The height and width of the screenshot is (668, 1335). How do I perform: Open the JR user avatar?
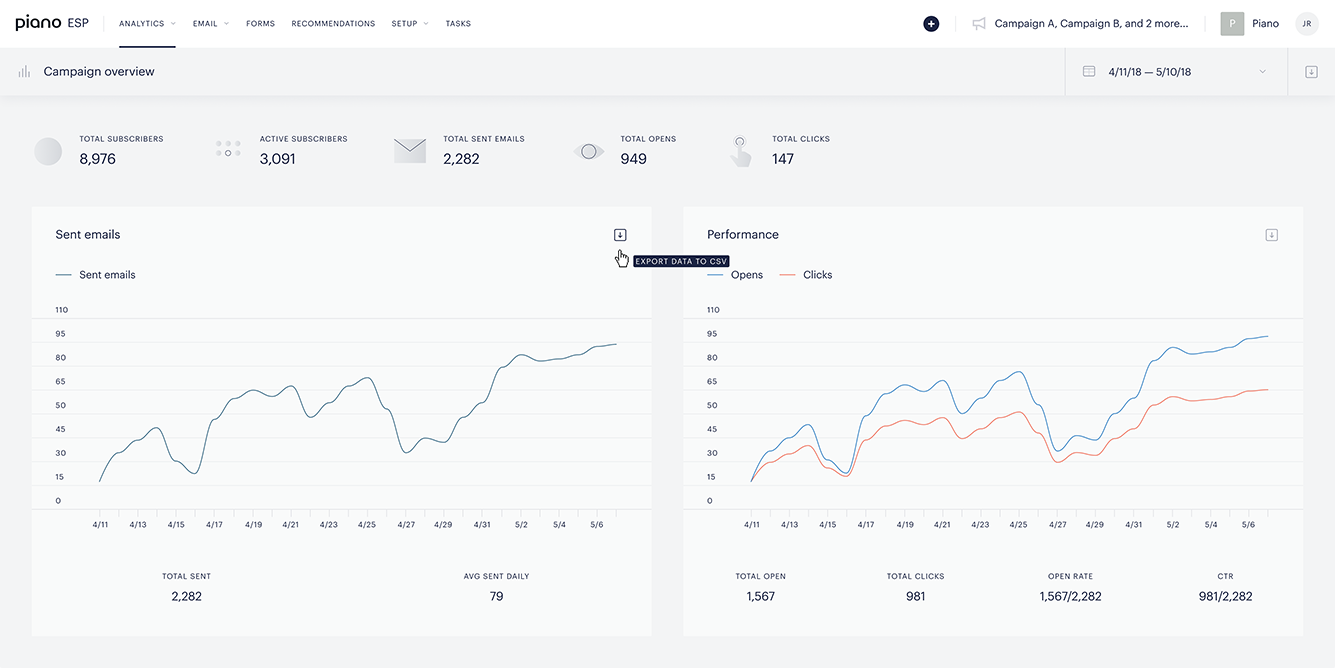pos(1306,24)
